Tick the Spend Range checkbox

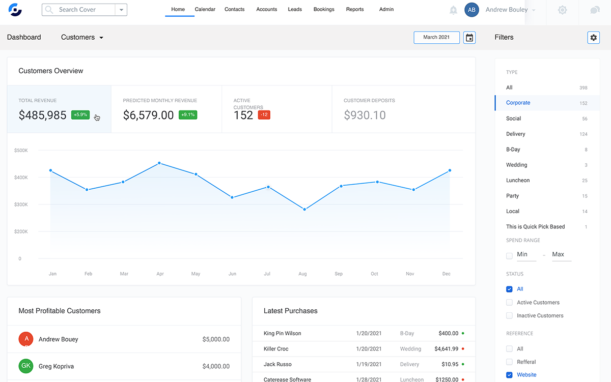point(509,256)
